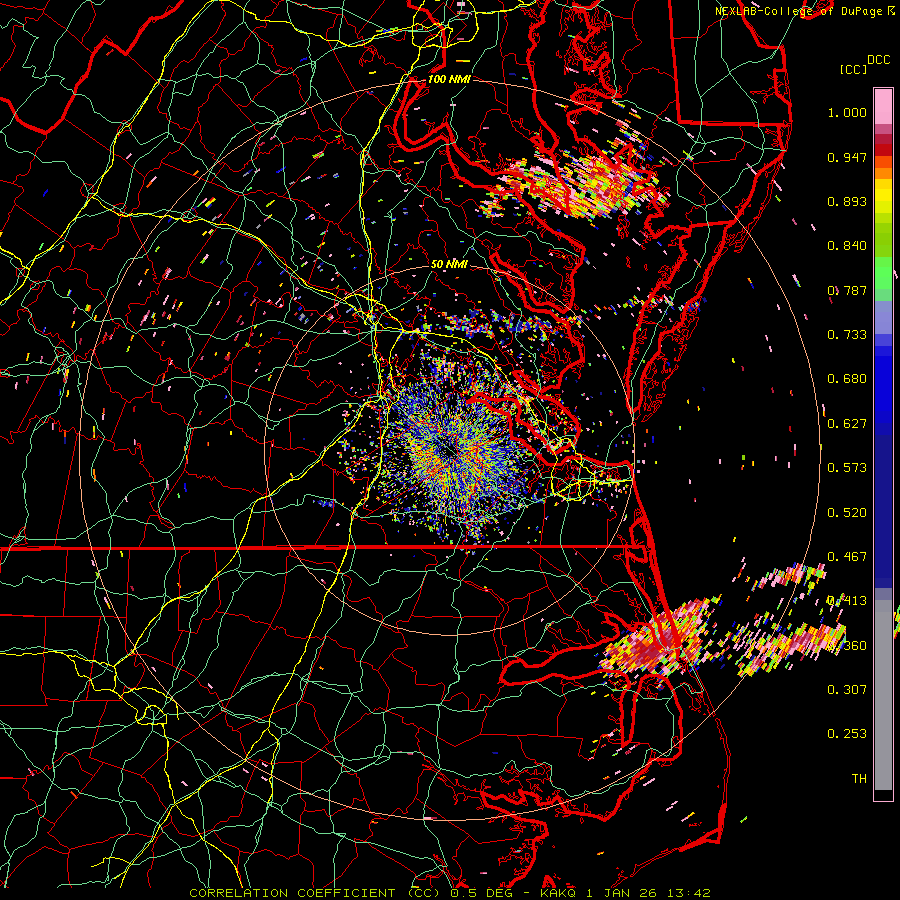Click the DCC product label above the scale
This screenshot has height=900, width=900.
tap(878, 60)
